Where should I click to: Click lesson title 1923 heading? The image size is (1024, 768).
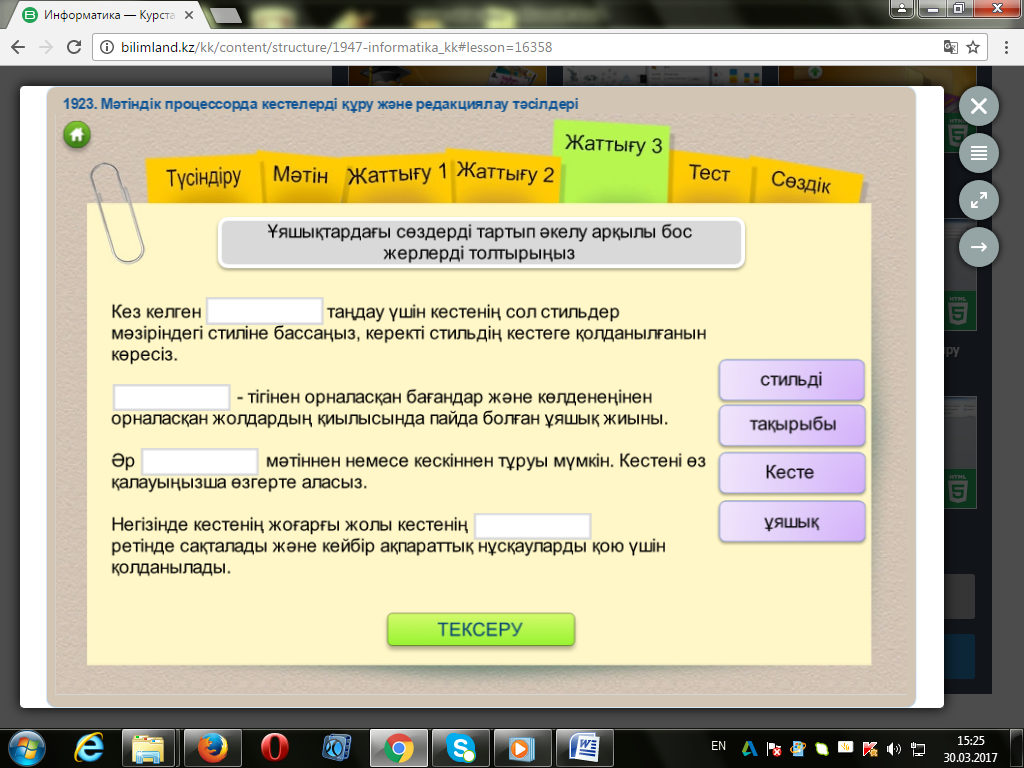click(x=321, y=104)
